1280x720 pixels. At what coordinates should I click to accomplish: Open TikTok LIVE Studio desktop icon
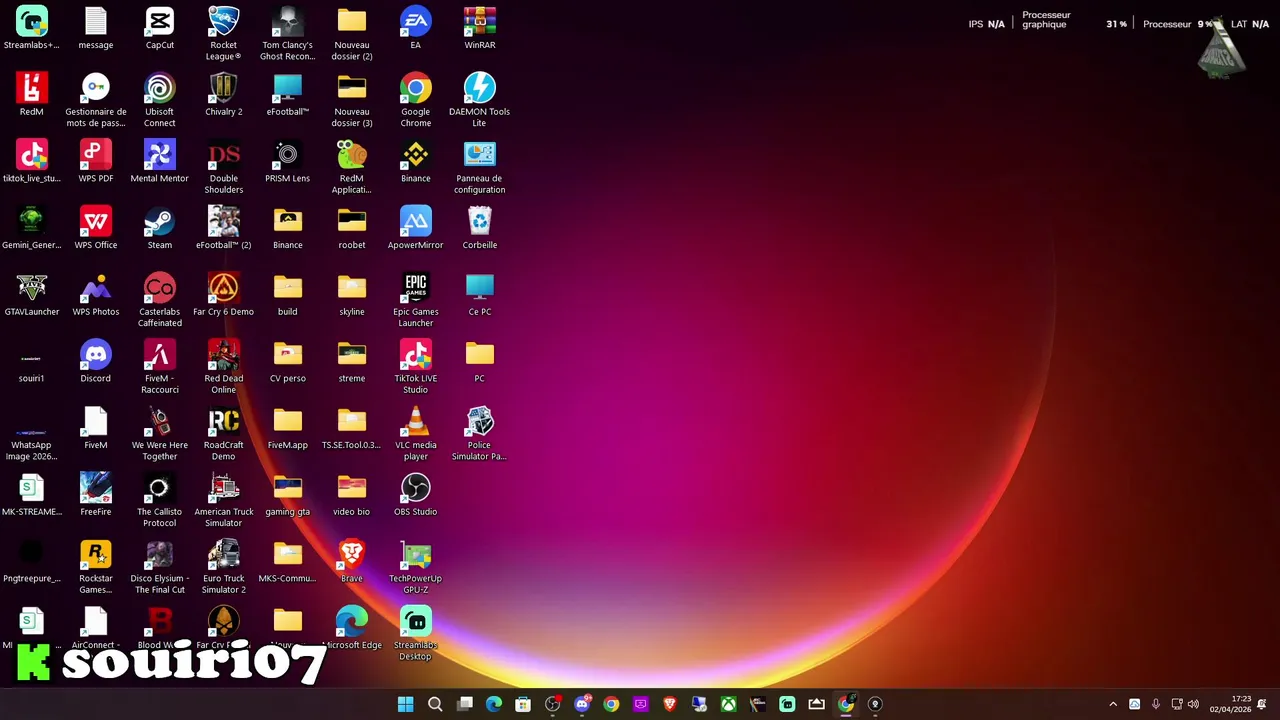point(415,367)
